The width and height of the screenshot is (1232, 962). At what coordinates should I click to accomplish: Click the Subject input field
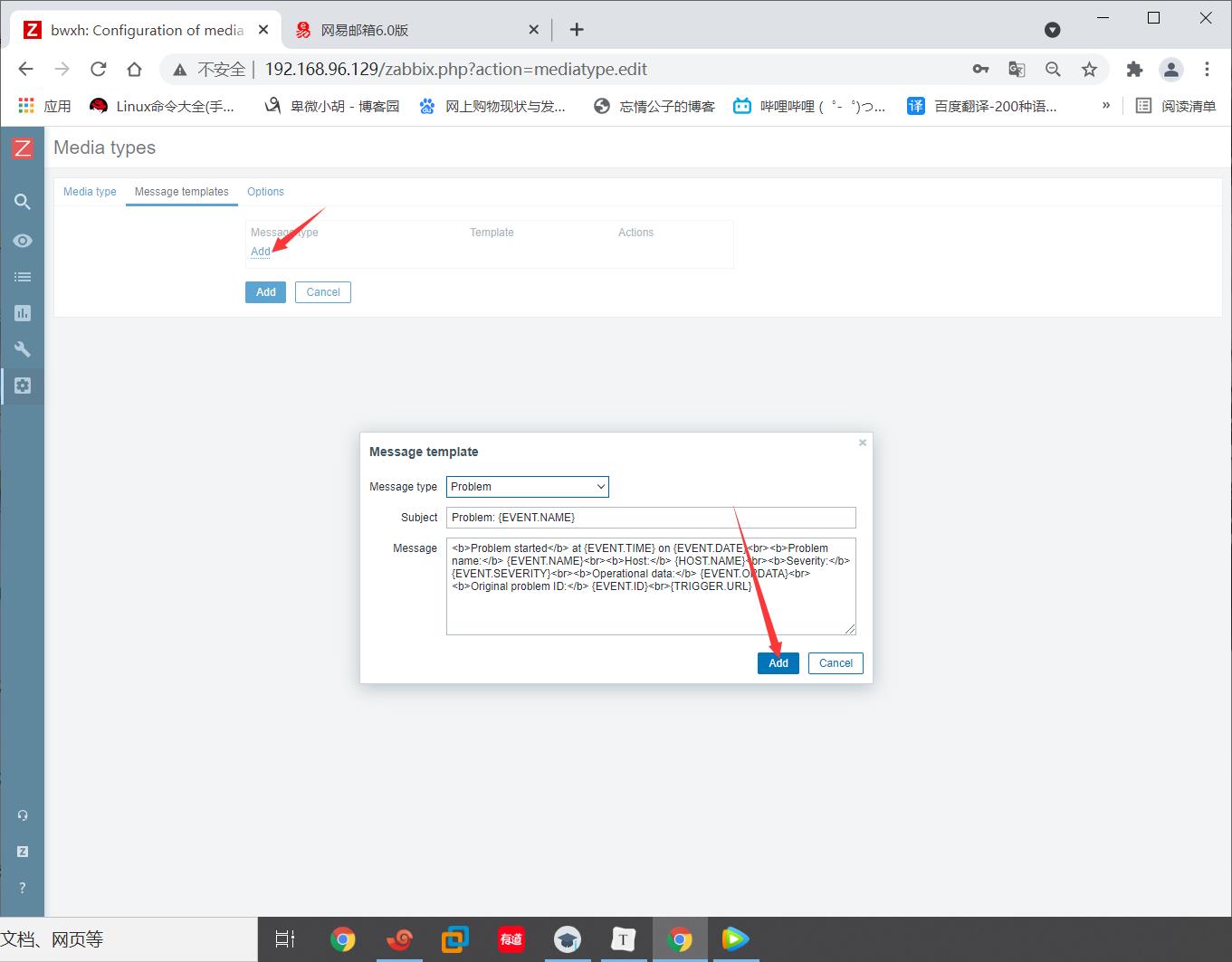(x=651, y=518)
